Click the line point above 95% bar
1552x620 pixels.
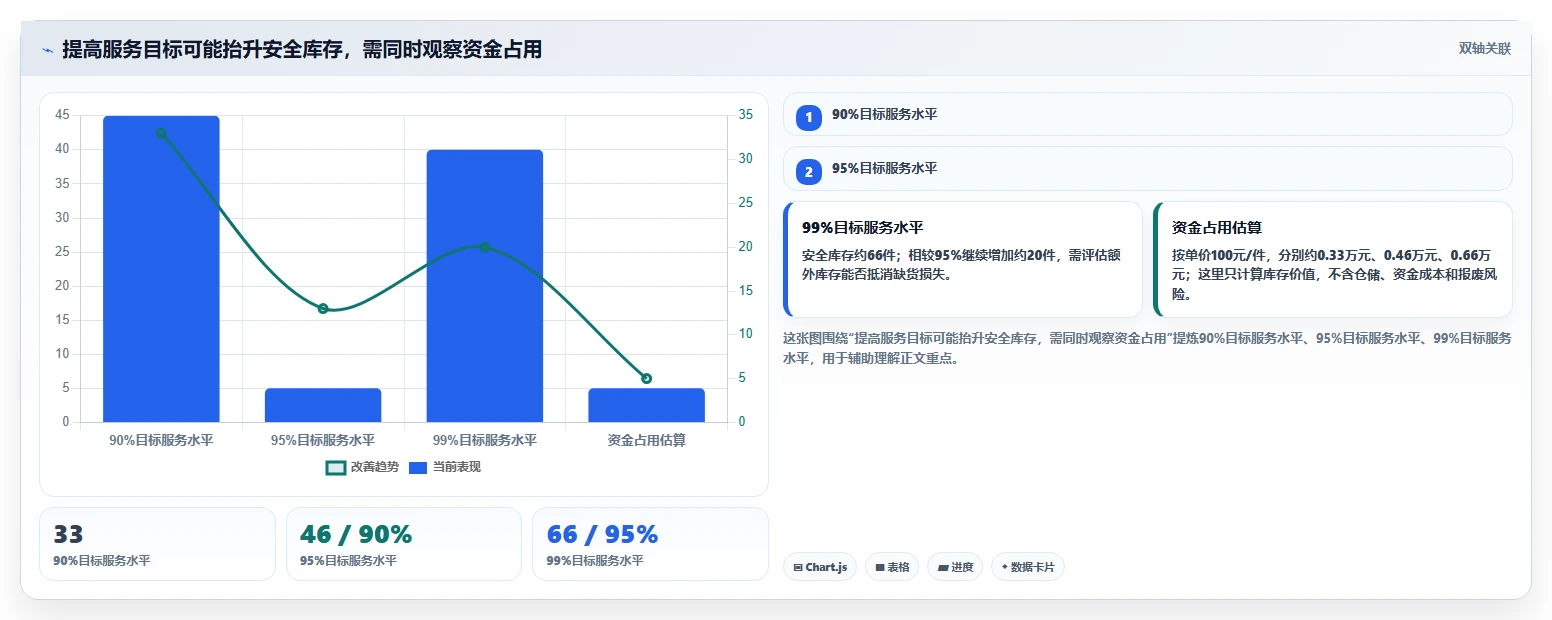click(x=323, y=308)
